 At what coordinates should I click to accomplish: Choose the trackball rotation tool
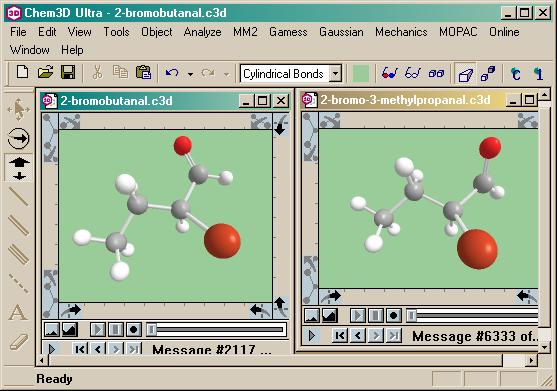(x=18, y=138)
